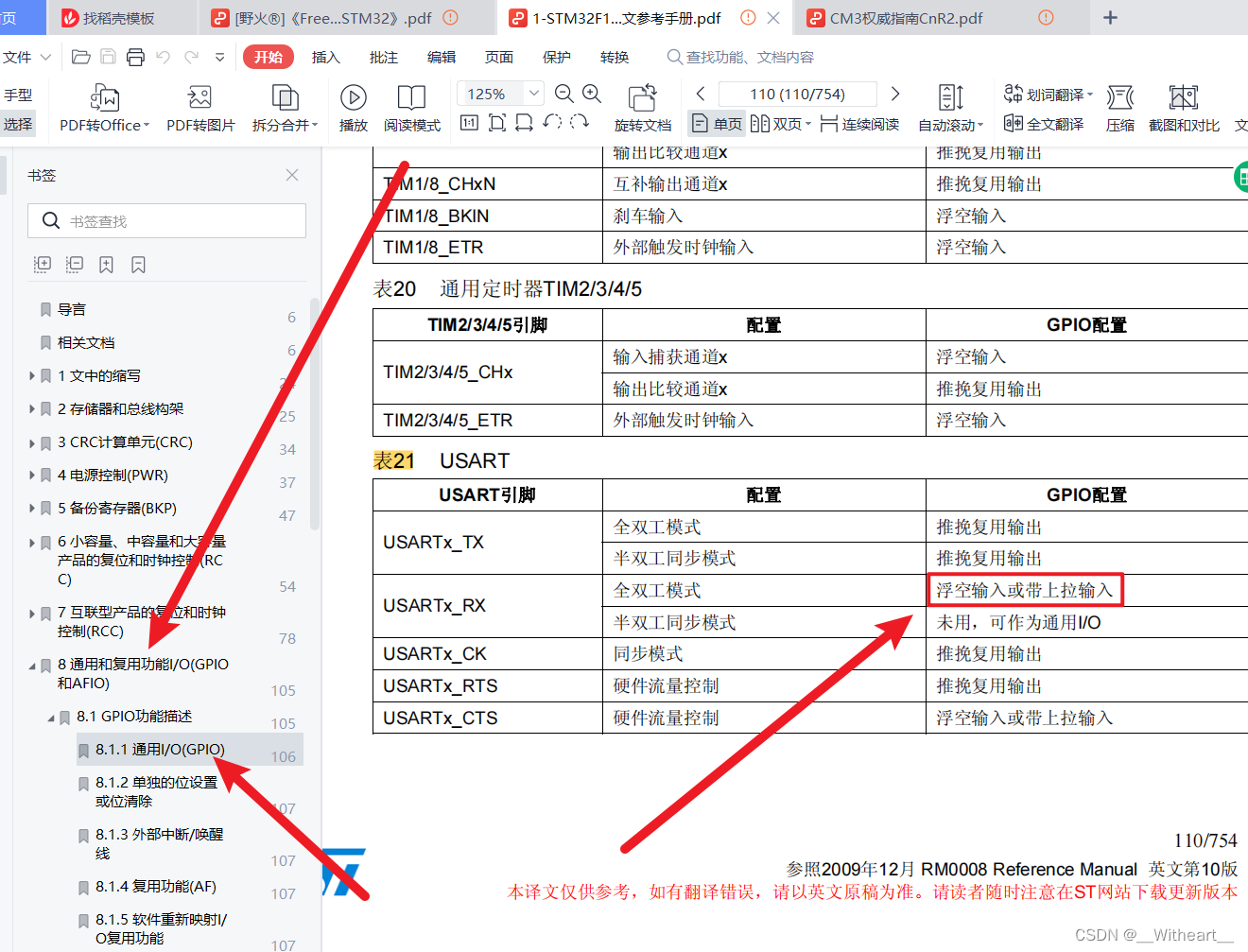
Task: Close the 书签 bookmarks panel
Action: point(292,175)
